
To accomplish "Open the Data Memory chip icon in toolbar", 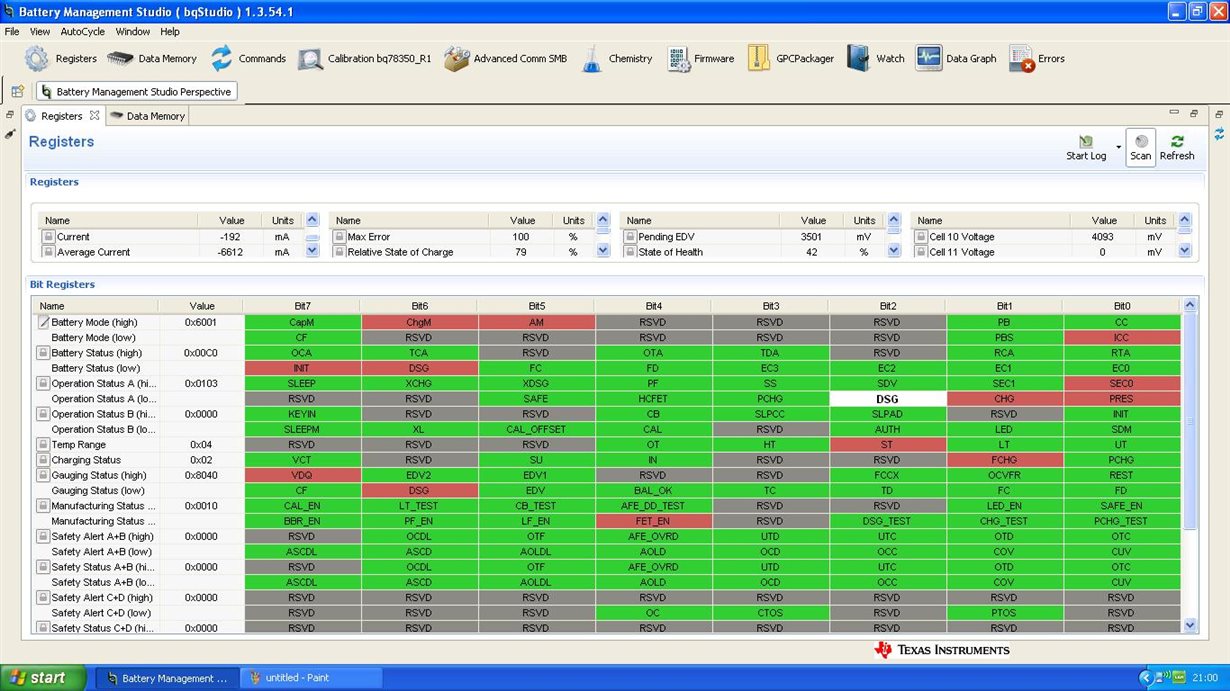I will (x=120, y=58).
